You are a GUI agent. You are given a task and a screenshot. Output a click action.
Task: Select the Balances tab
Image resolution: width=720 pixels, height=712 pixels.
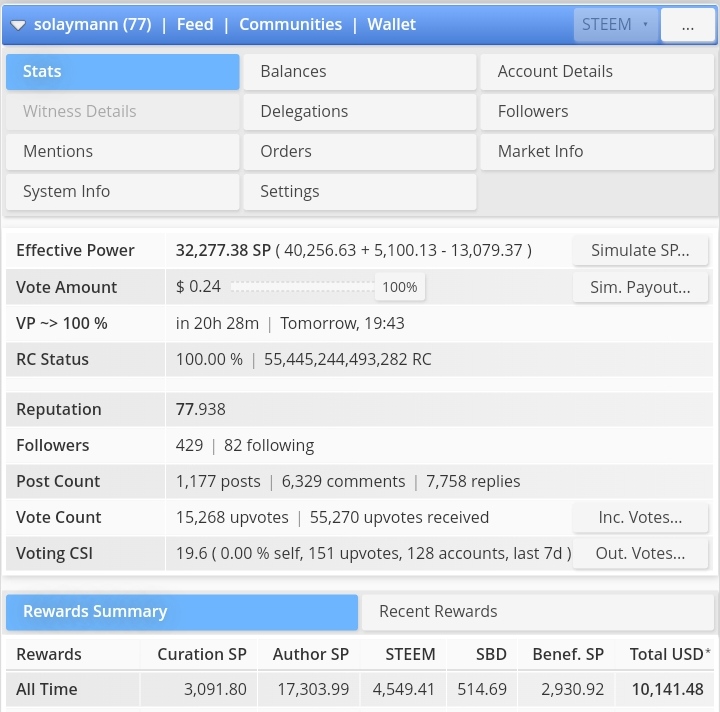click(360, 72)
